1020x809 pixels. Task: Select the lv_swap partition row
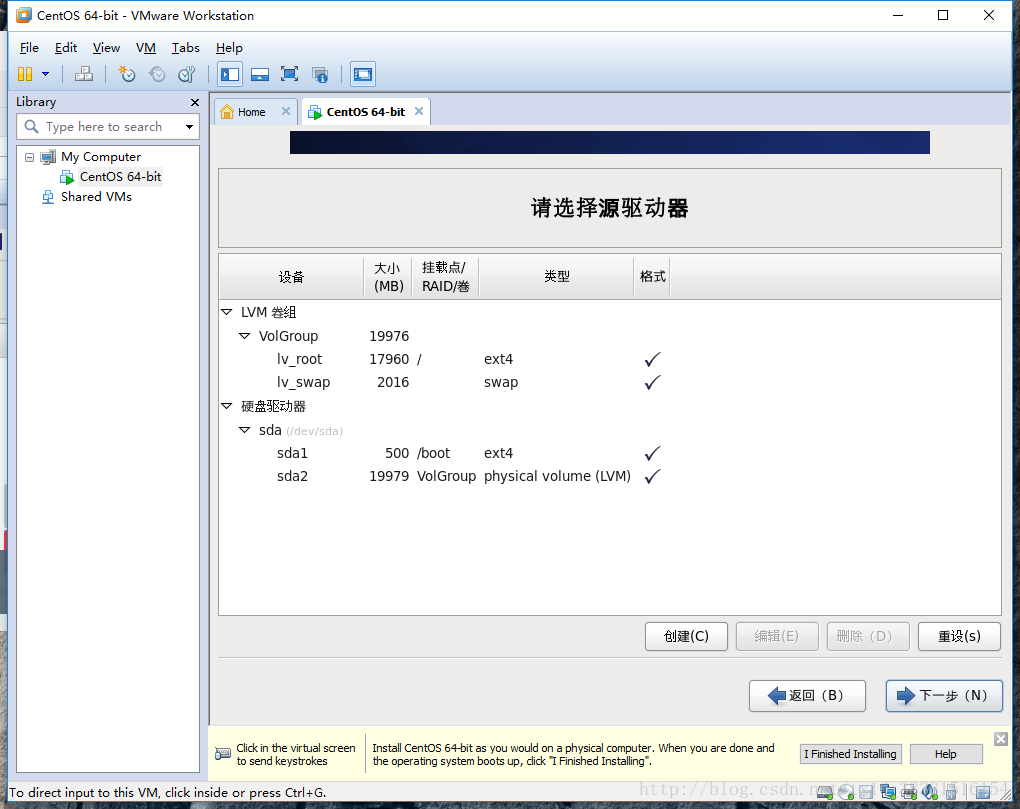(610, 382)
